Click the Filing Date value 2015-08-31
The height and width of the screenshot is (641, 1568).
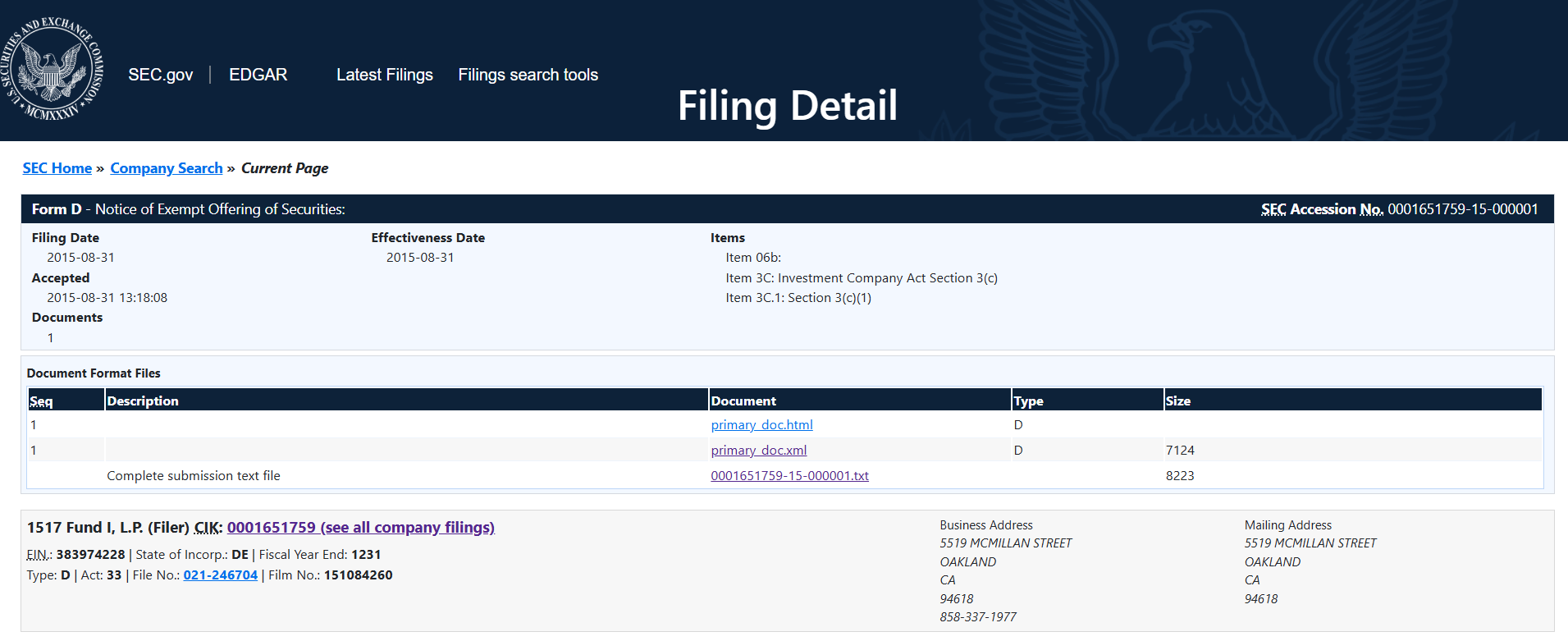(x=80, y=258)
